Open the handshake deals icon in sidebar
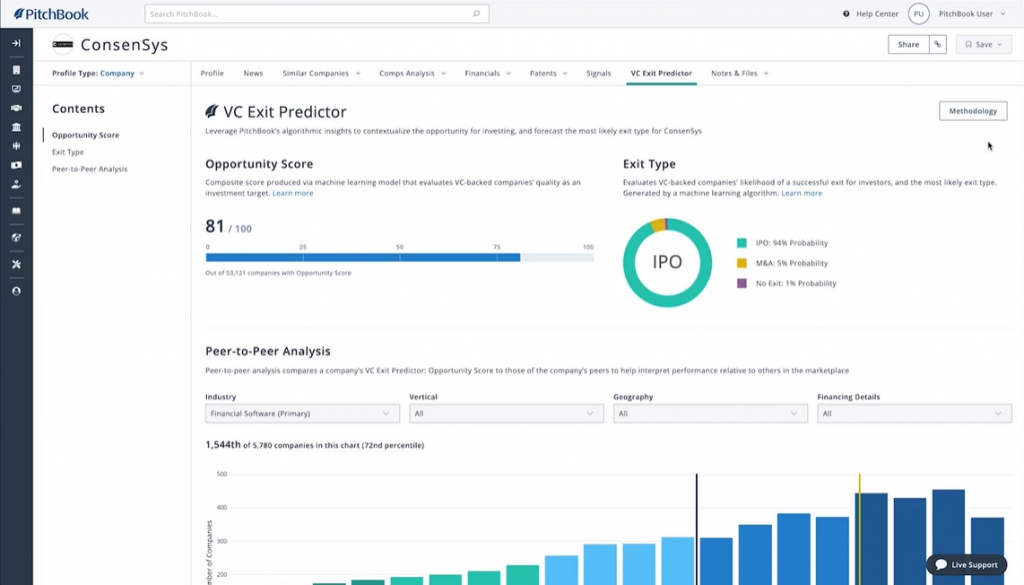1024x585 pixels. pos(16,108)
